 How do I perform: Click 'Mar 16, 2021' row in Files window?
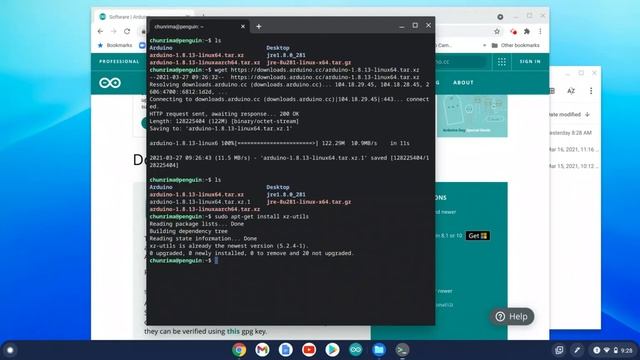[x=575, y=149]
